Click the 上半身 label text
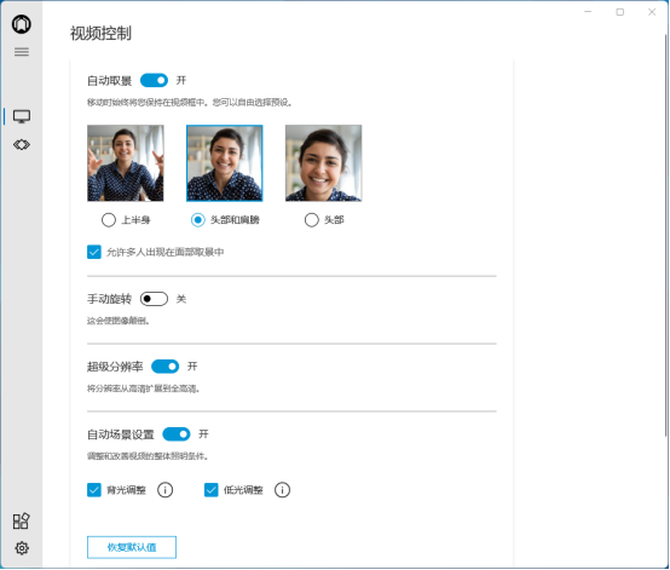This screenshot has width=670, height=570. [x=136, y=220]
